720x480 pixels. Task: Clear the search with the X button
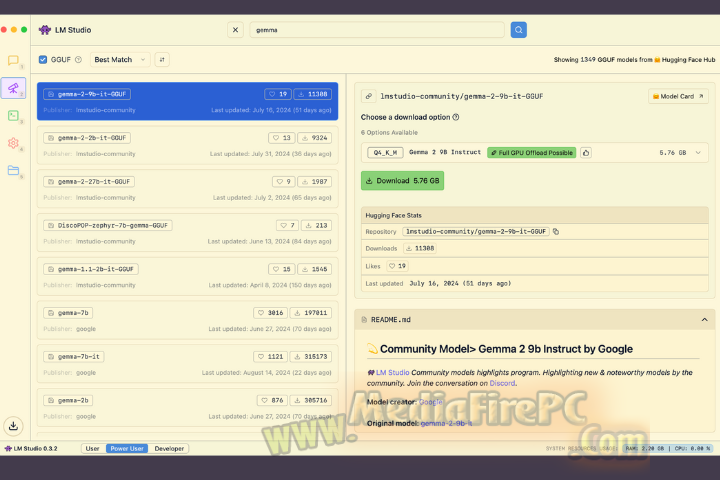pyautogui.click(x=236, y=30)
